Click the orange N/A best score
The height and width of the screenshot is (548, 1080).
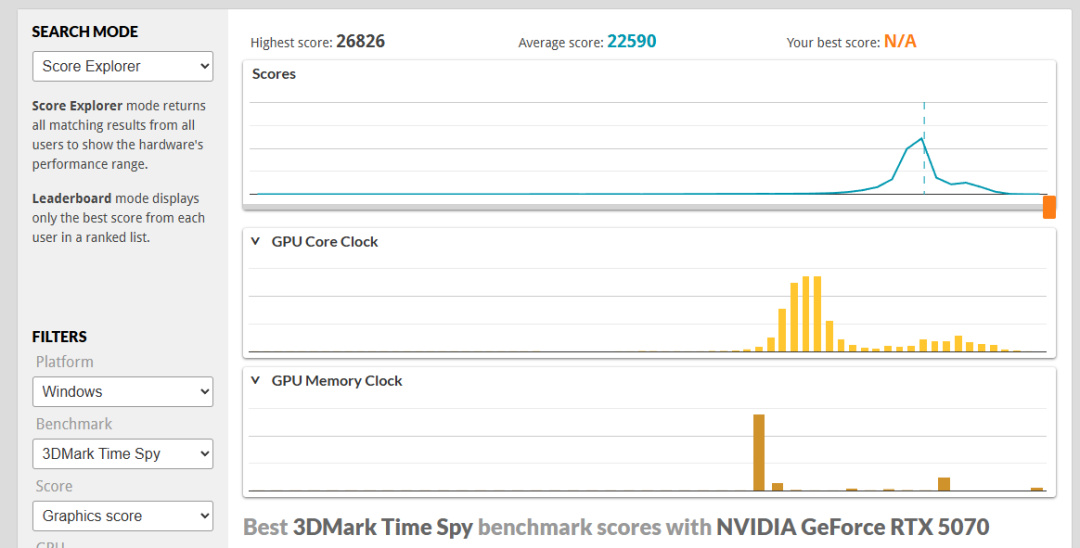tap(900, 42)
